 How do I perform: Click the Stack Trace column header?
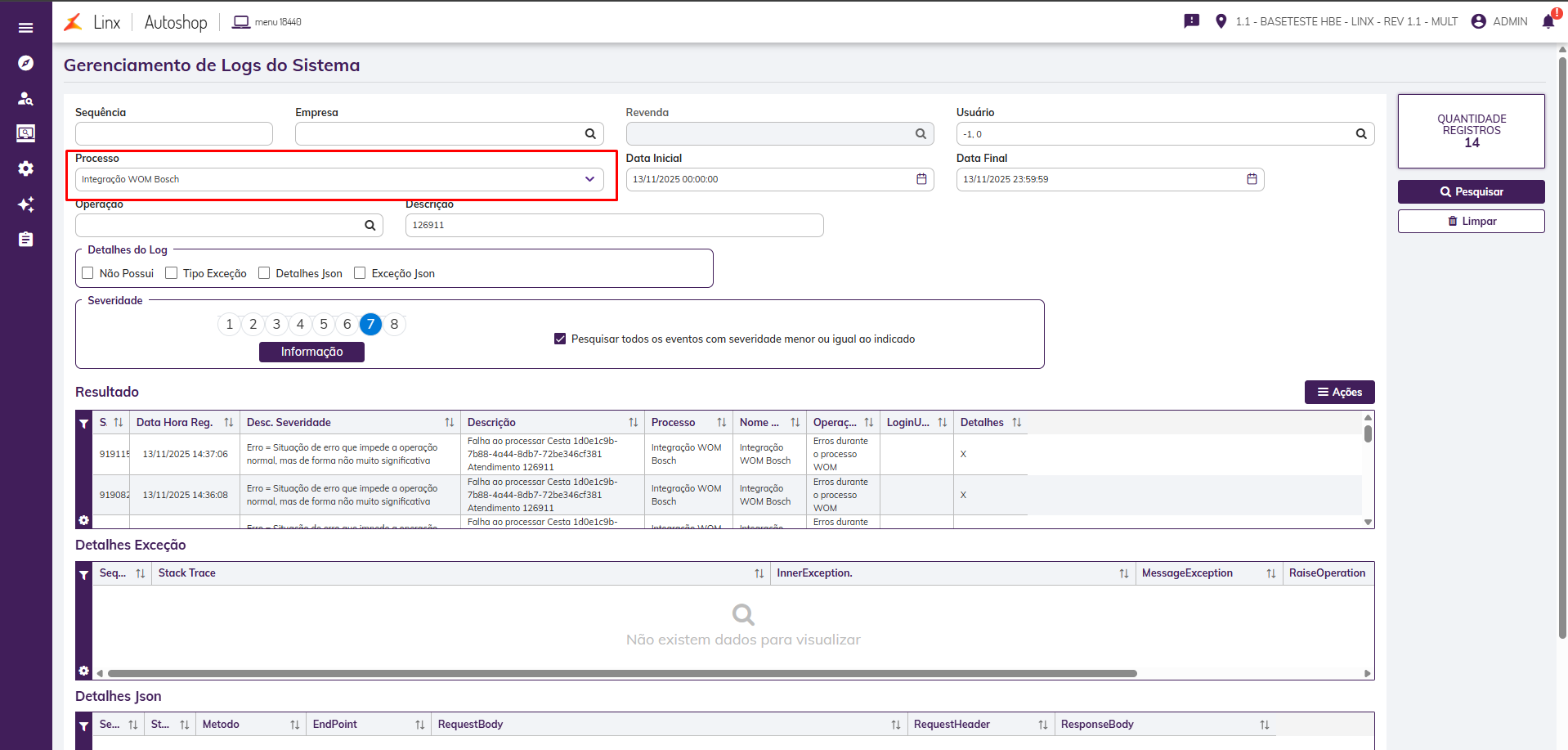[187, 573]
